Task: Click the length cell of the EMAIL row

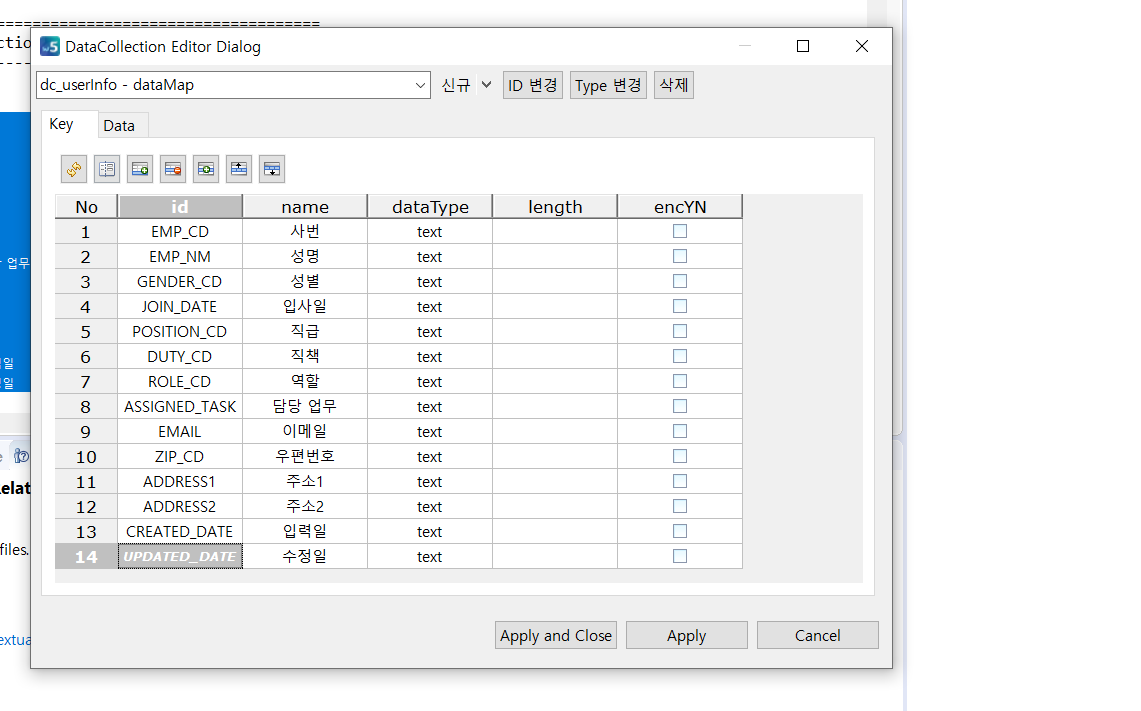Action: (555, 432)
